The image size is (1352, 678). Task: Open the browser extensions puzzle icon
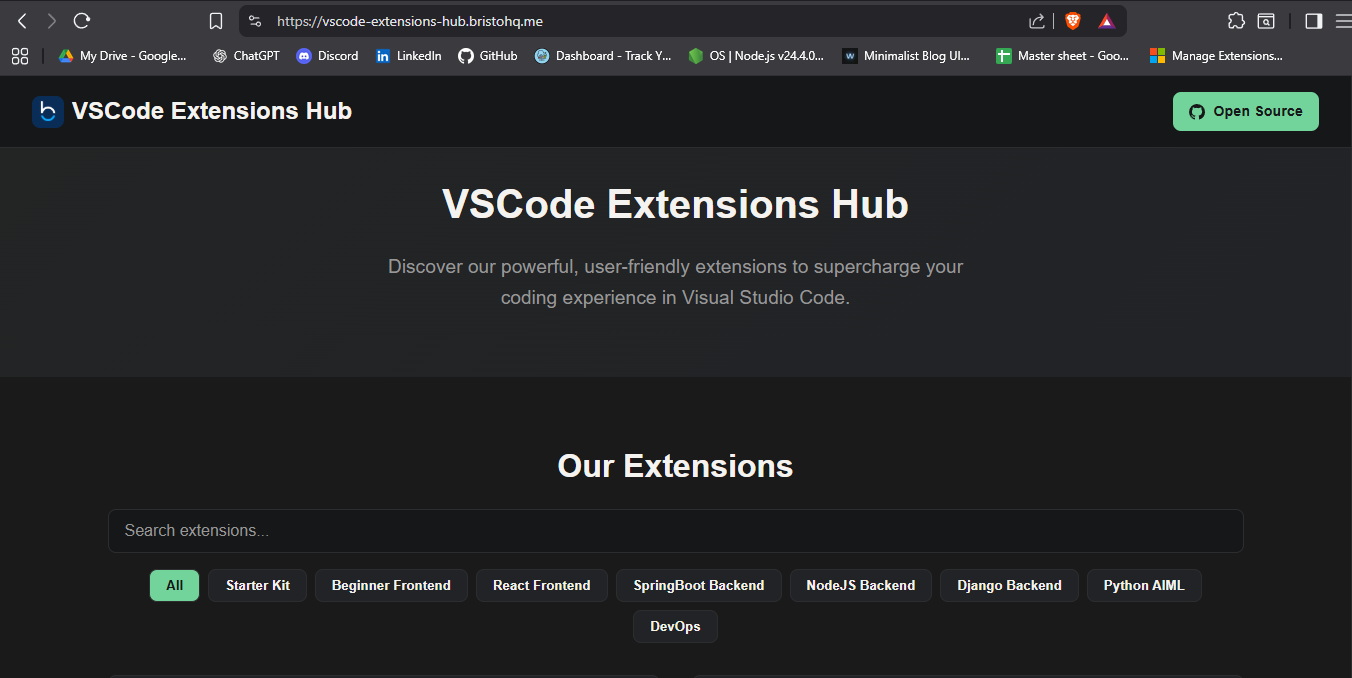click(x=1236, y=20)
